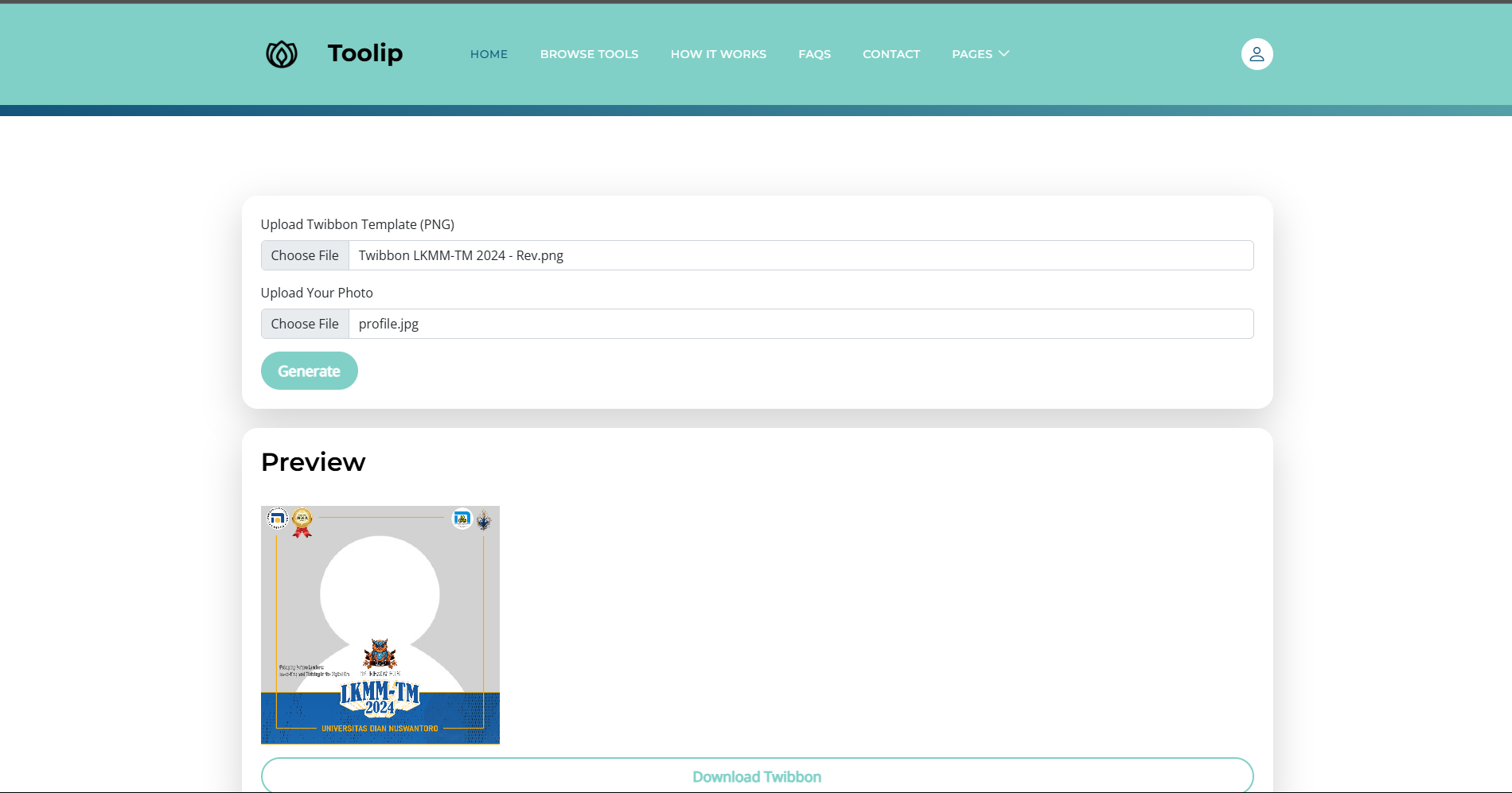
Task: Open Browse Tools in navigation
Action: 589,54
